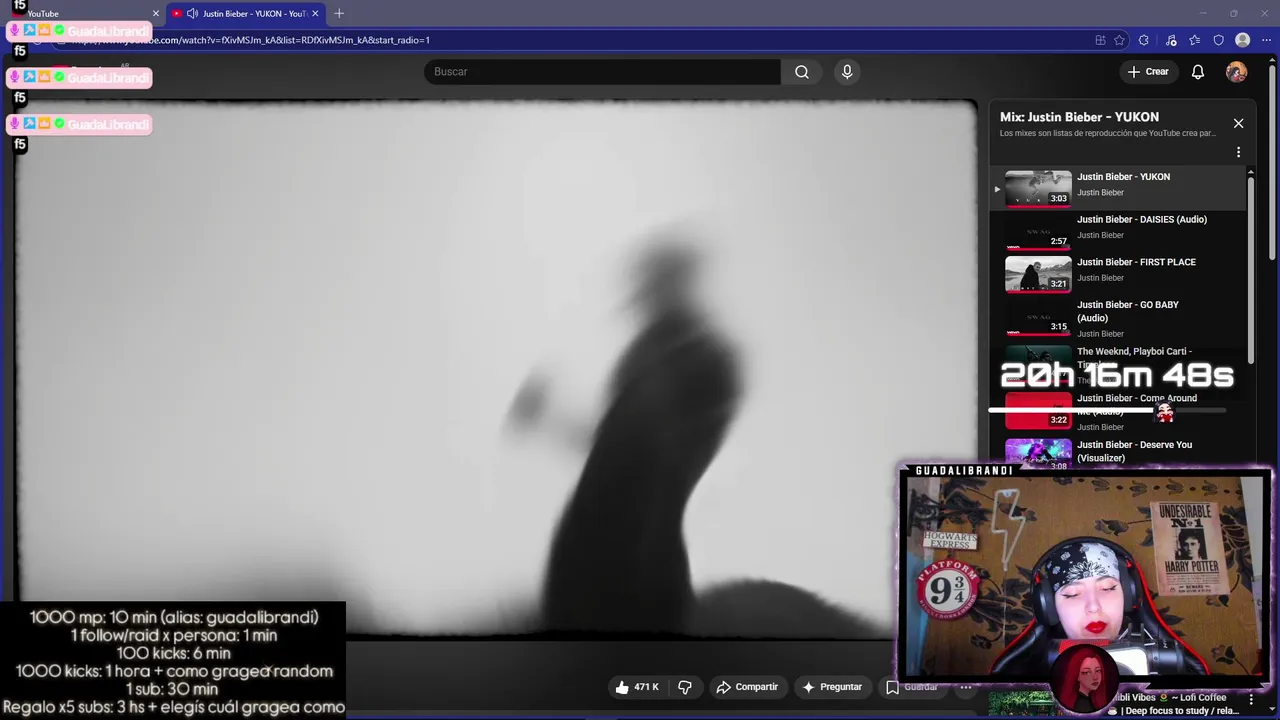This screenshot has height=720, width=1280.
Task: Open the browser split screen icon
Action: click(1100, 40)
